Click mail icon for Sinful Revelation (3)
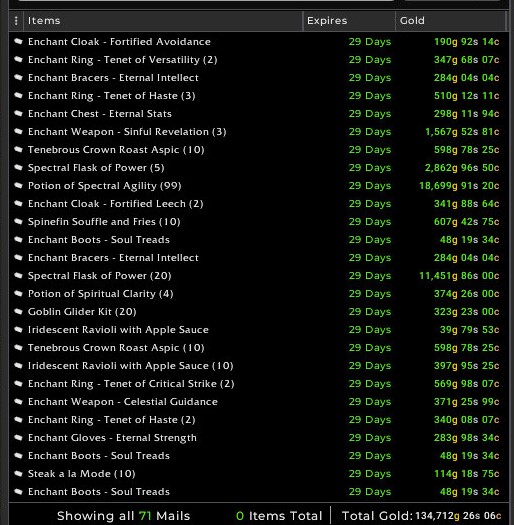 point(18,132)
